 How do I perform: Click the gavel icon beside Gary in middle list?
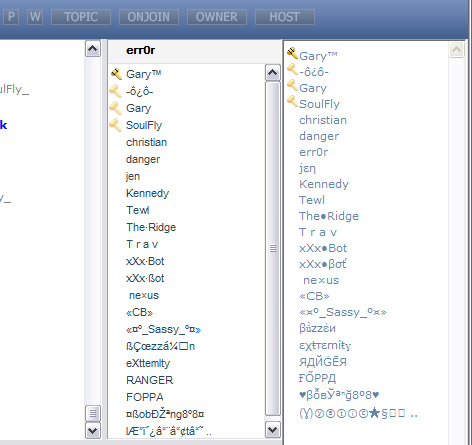tap(115, 108)
